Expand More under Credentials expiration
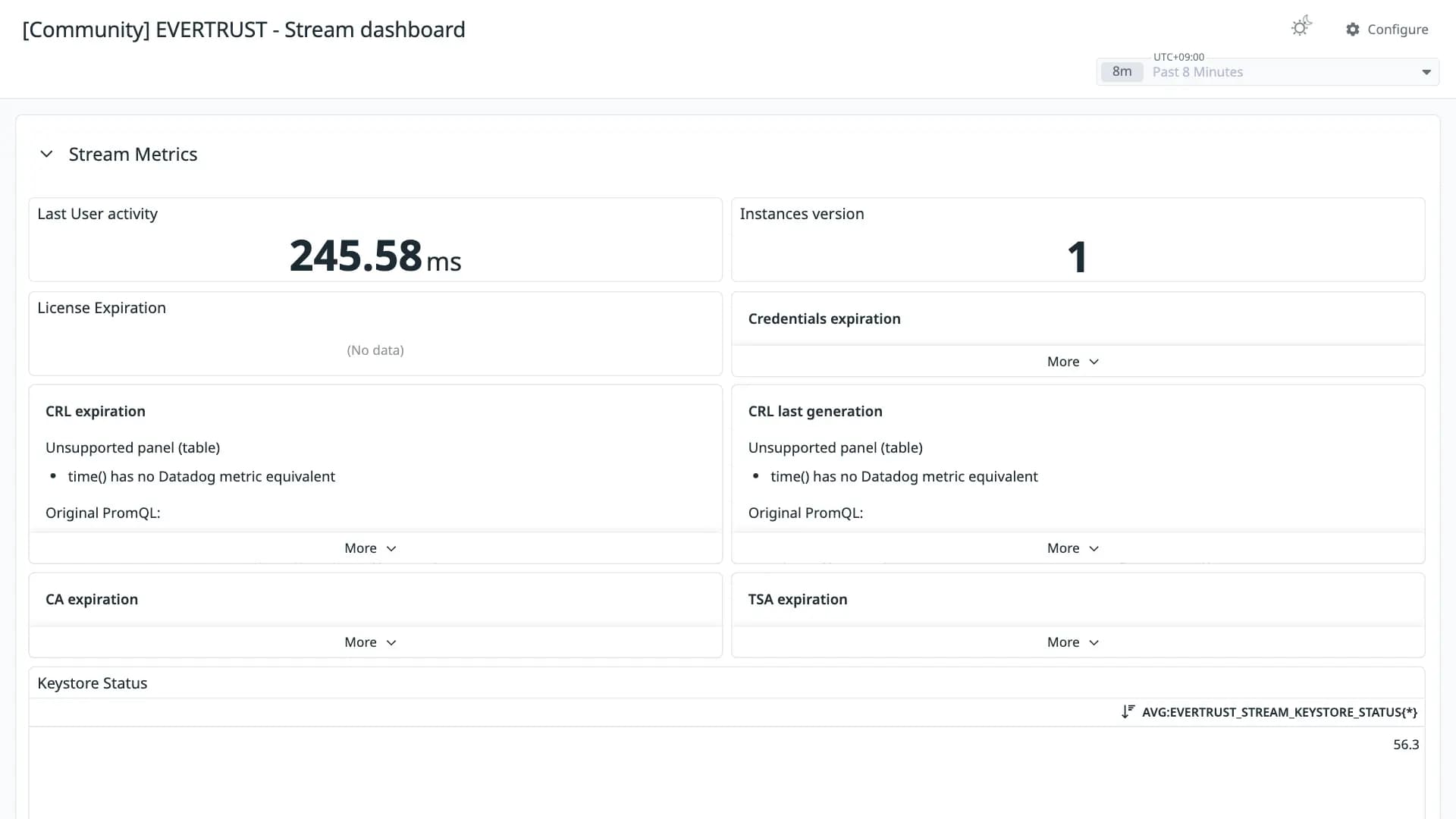The height and width of the screenshot is (819, 1456). click(x=1073, y=362)
